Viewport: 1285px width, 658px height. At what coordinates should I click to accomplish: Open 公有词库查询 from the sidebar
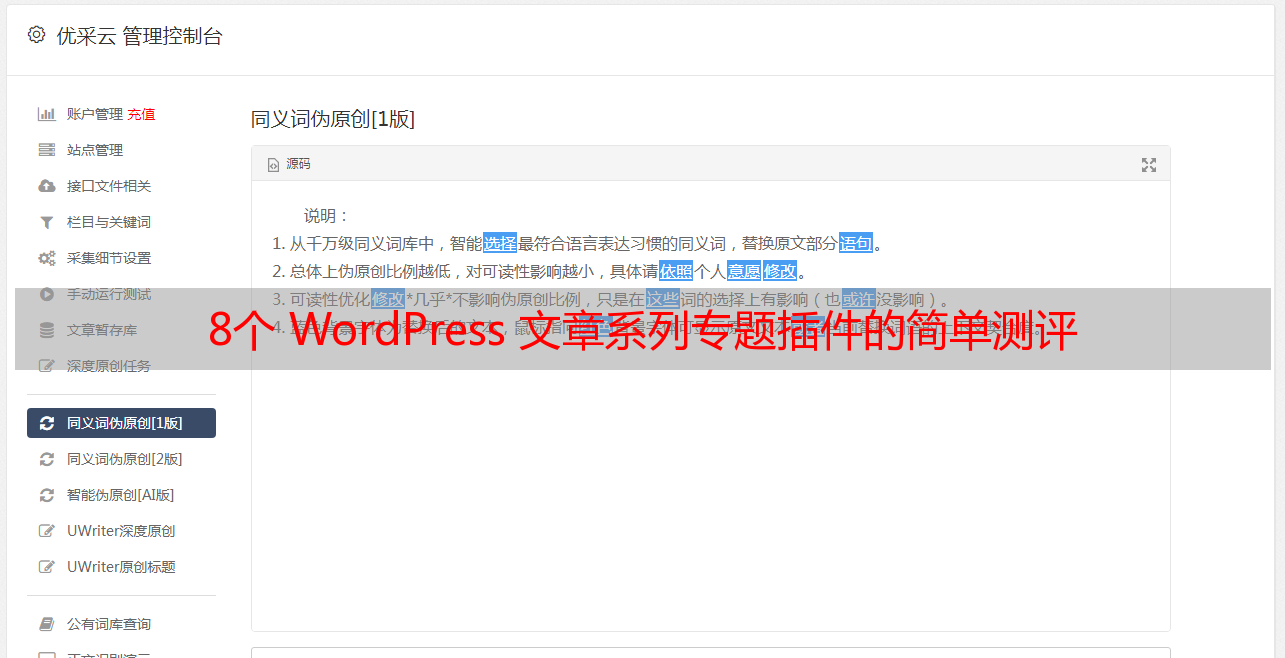(121, 624)
